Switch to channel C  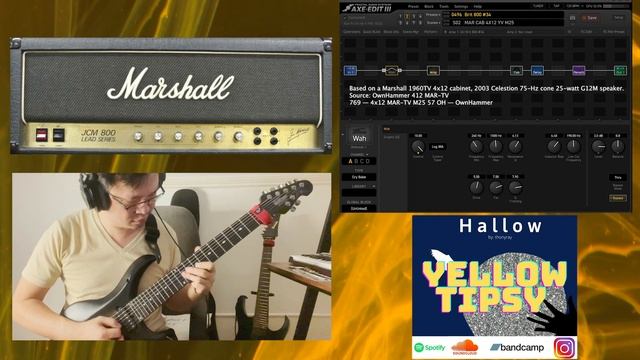(362, 161)
